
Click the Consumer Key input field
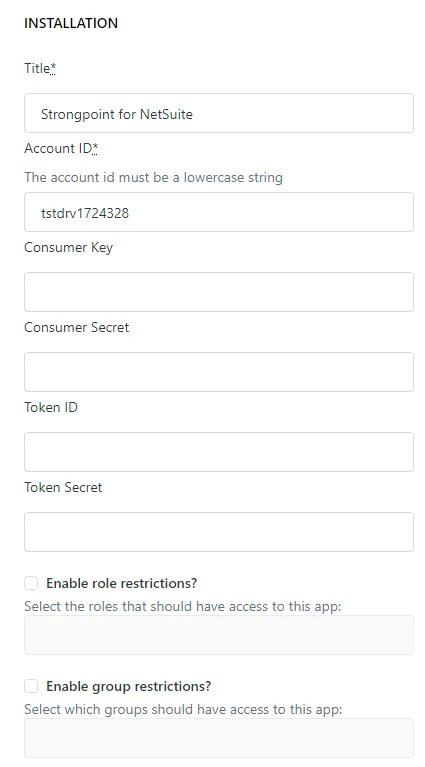(219, 292)
